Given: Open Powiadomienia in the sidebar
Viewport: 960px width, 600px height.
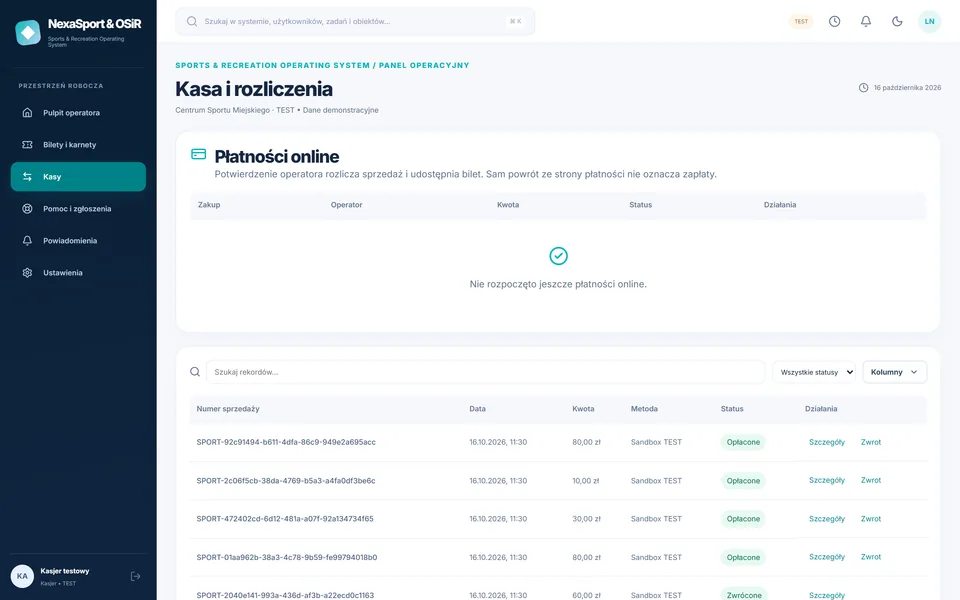Looking at the screenshot, I should click(x=78, y=241).
